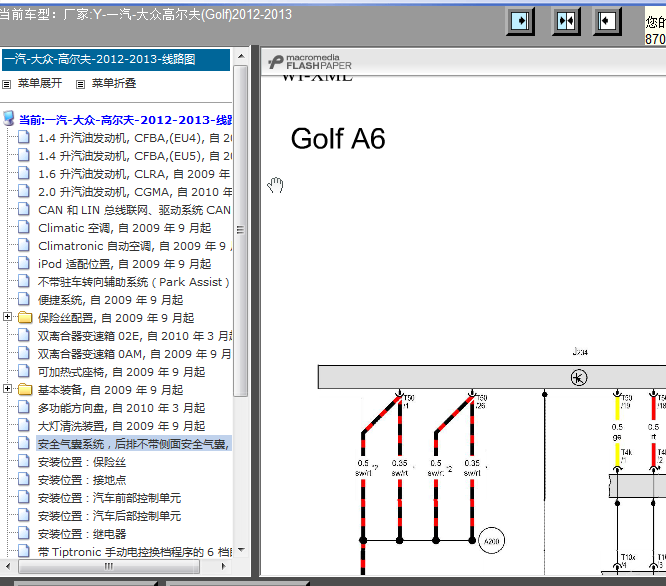This screenshot has width=666, height=586.
Task: Open 1.4 升汽油发动机 CFBA (EU4) diagram
Action: pyautogui.click(x=135, y=138)
